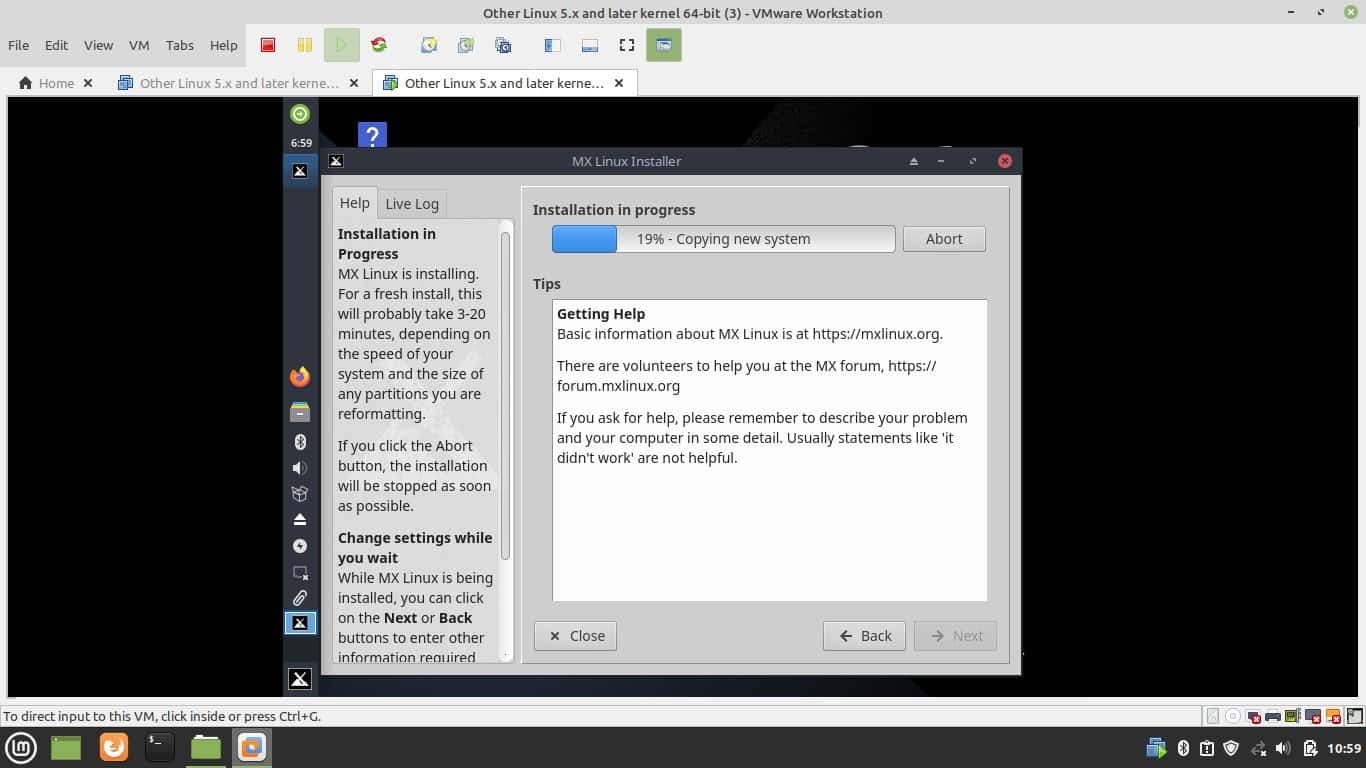The width and height of the screenshot is (1366, 768).
Task: Restart the guest with the red-green arrows icon
Action: 378,45
